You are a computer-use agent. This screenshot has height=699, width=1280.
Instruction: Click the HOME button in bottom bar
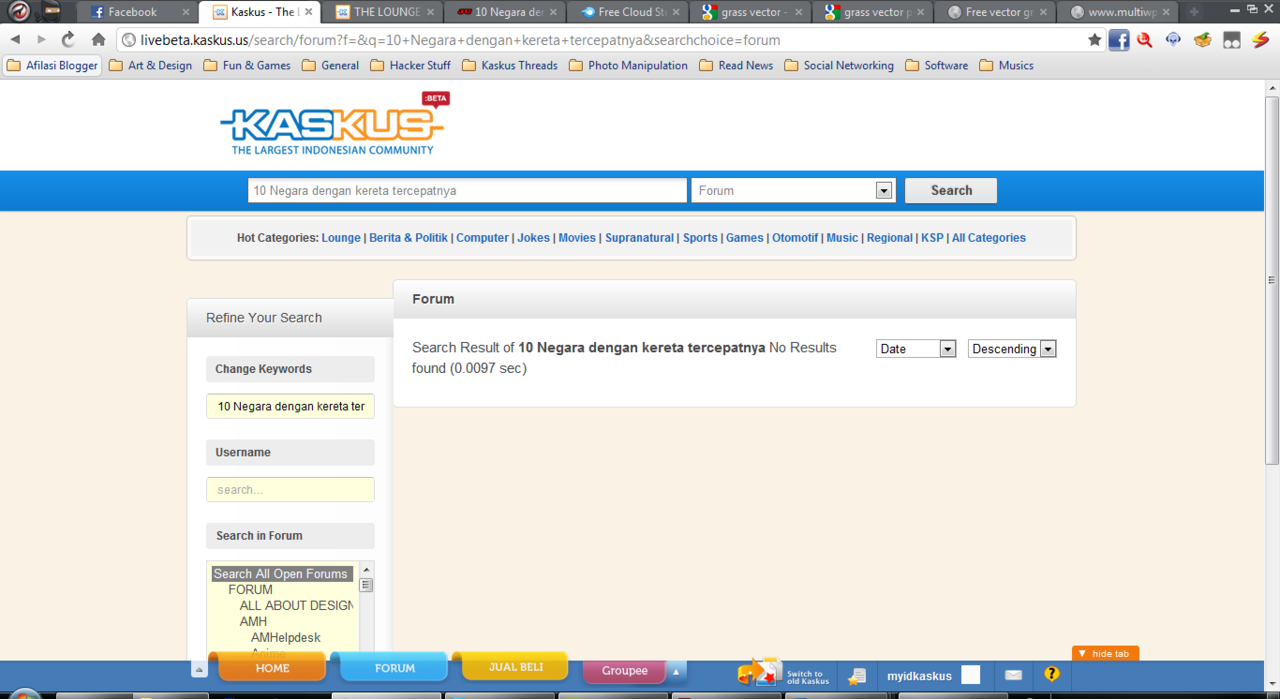(272, 667)
